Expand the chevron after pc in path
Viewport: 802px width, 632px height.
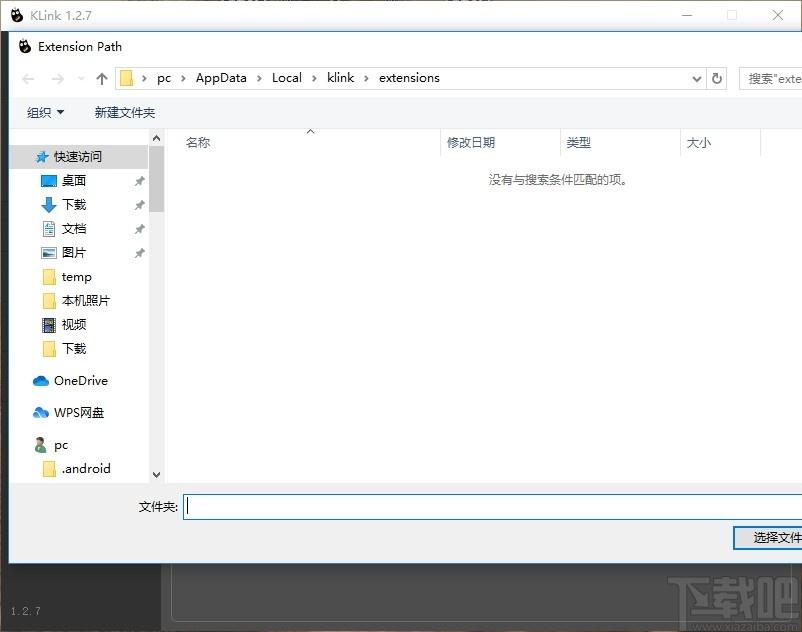point(183,79)
